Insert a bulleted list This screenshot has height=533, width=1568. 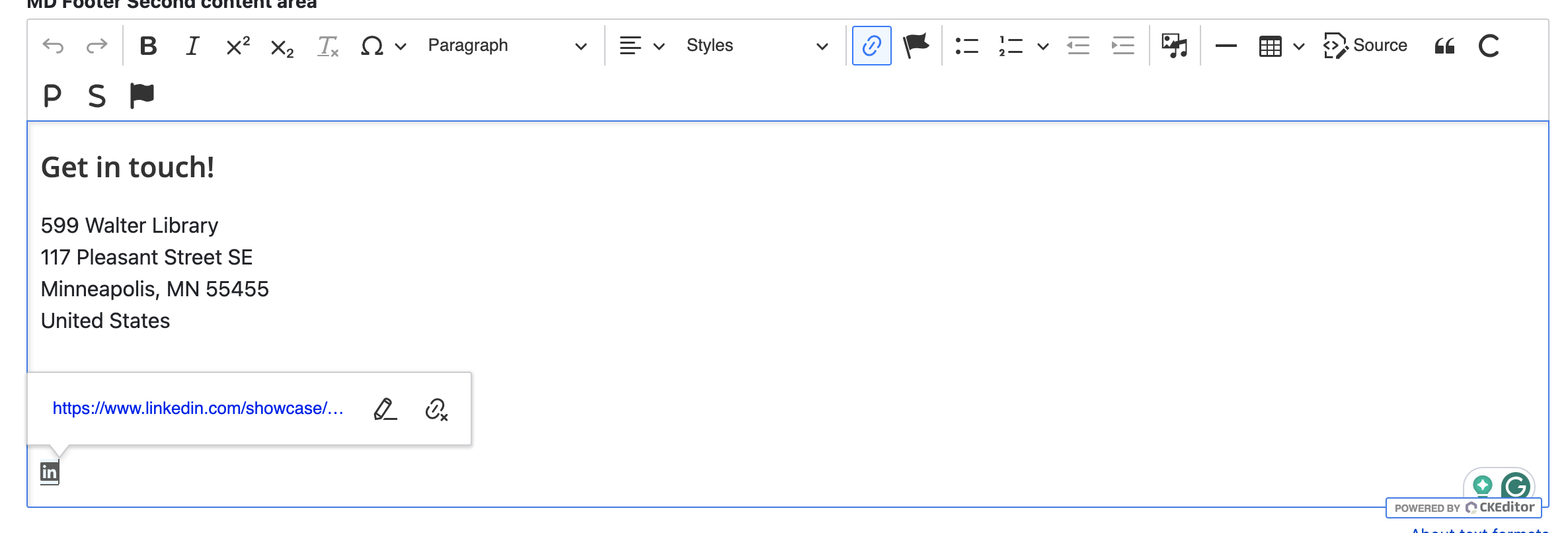(x=966, y=46)
